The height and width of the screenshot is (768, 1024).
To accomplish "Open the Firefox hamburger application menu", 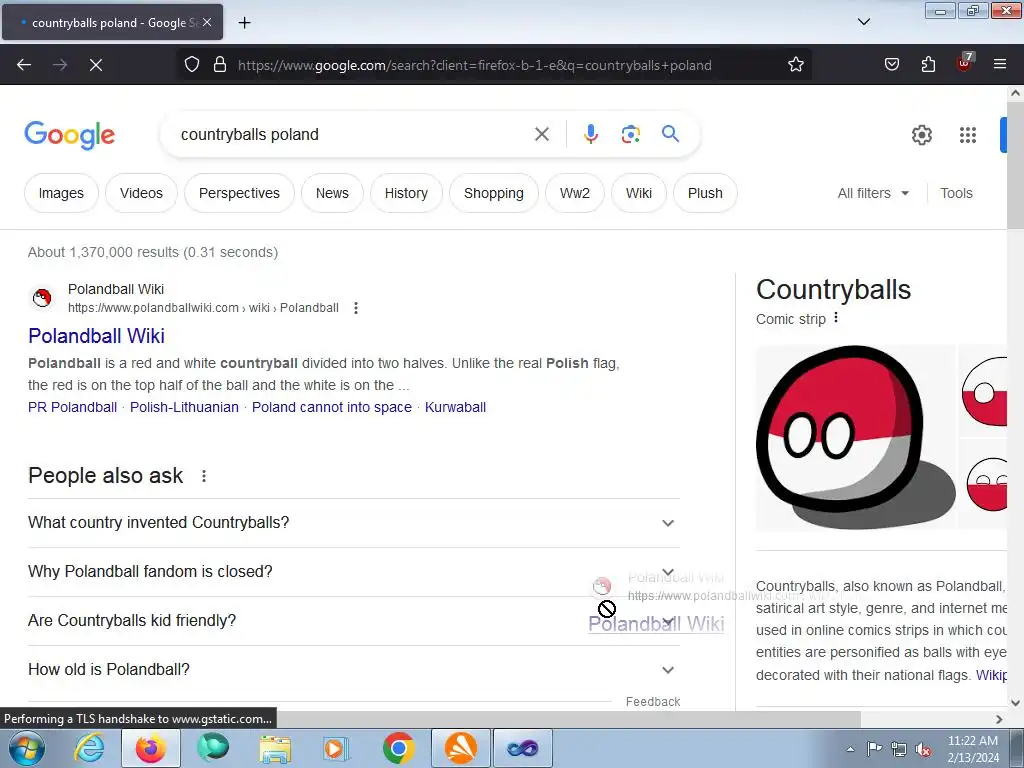I will click(1000, 65).
